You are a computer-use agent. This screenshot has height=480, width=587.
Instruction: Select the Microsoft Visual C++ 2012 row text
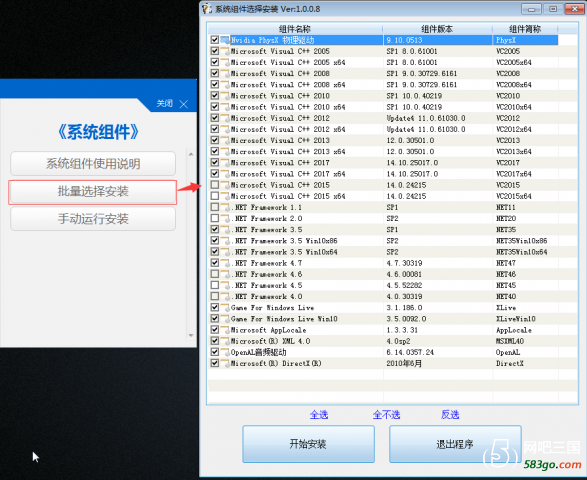(x=280, y=118)
